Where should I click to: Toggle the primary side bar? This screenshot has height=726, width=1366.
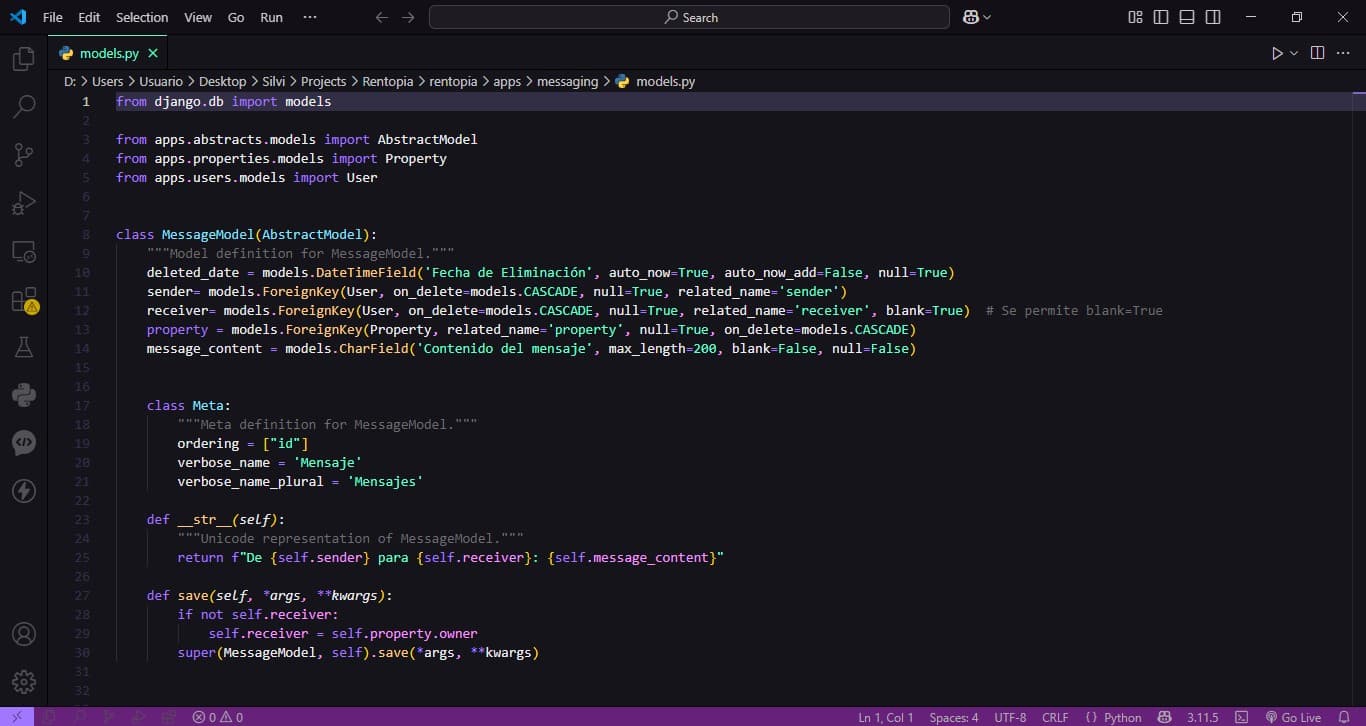(x=1161, y=17)
